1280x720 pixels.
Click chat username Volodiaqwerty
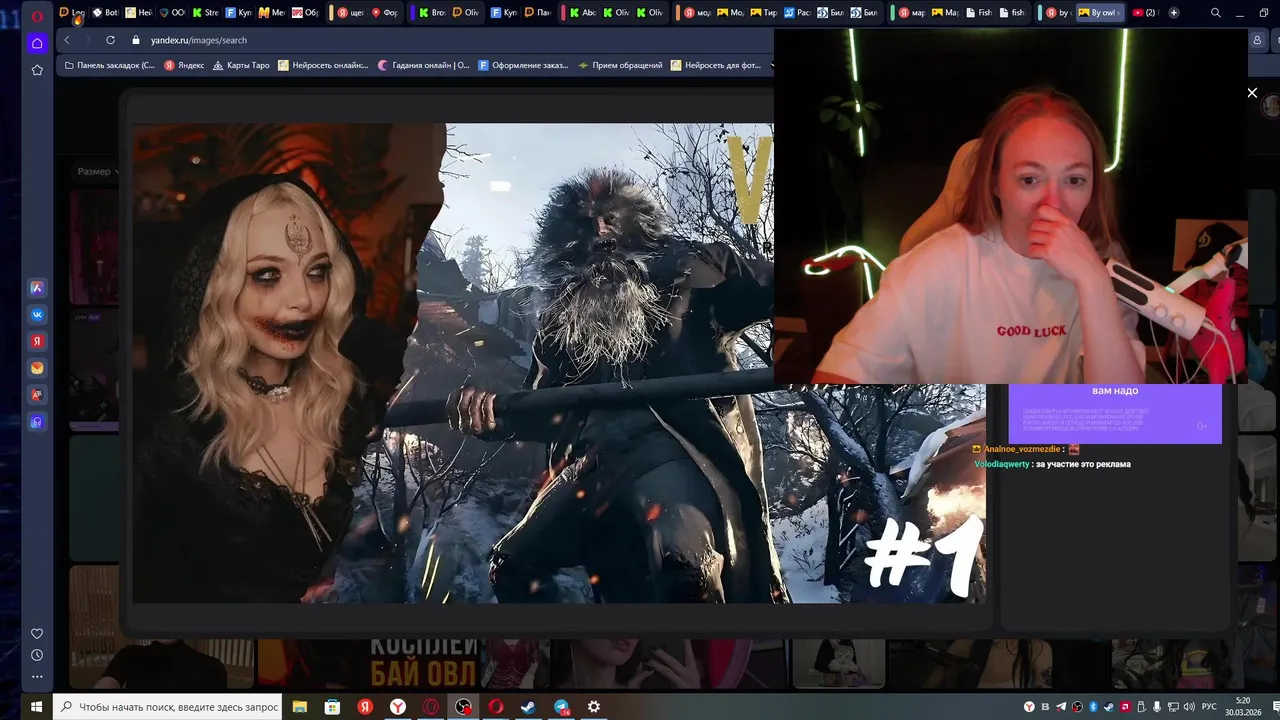(1002, 464)
